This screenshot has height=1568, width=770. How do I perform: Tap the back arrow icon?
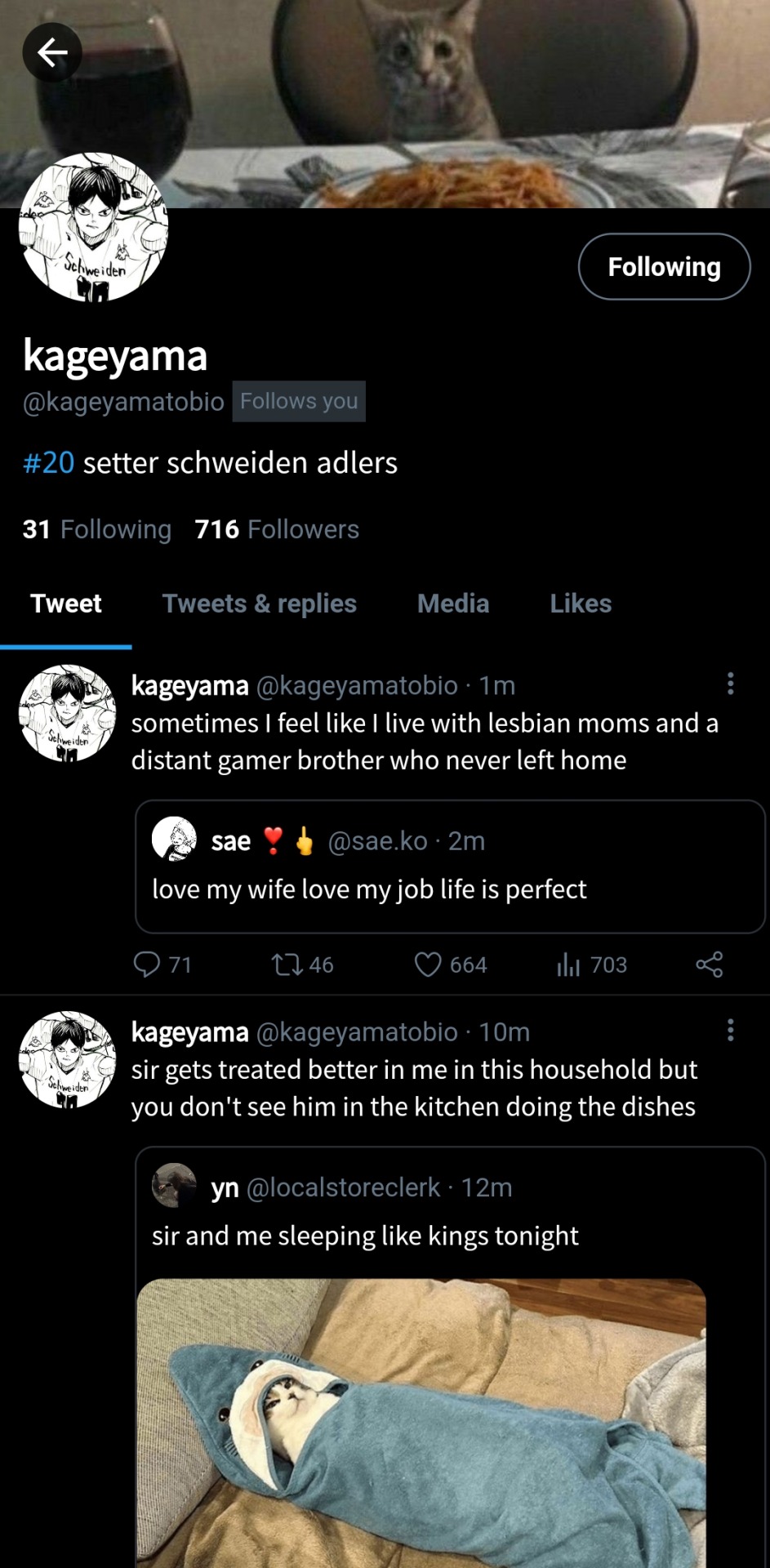point(52,53)
